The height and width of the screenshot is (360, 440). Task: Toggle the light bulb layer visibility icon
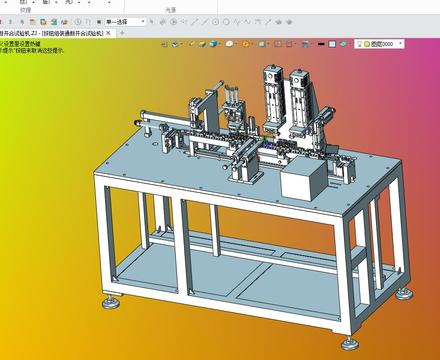coord(359,44)
